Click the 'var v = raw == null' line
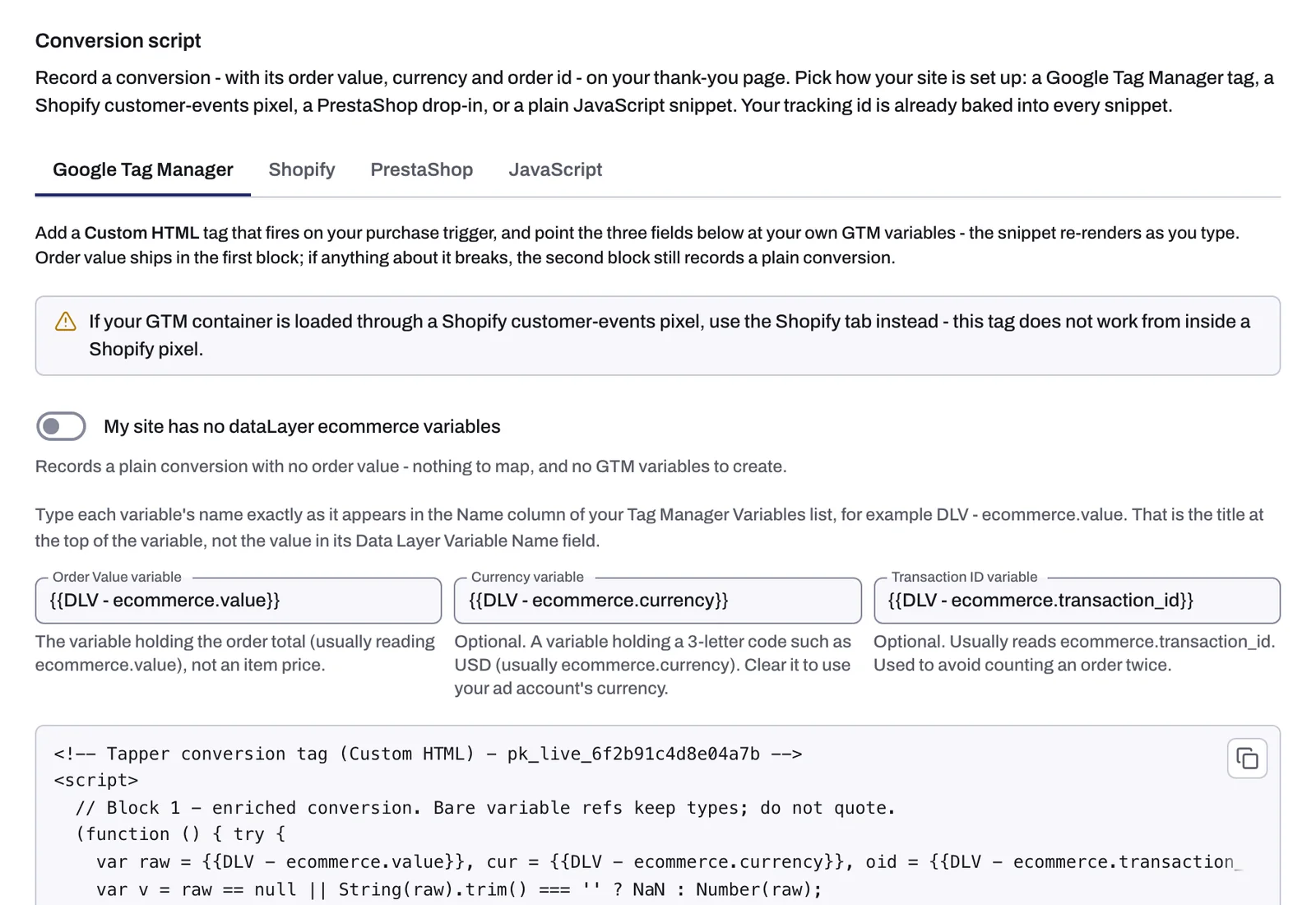The height and width of the screenshot is (905, 1316). [x=459, y=889]
